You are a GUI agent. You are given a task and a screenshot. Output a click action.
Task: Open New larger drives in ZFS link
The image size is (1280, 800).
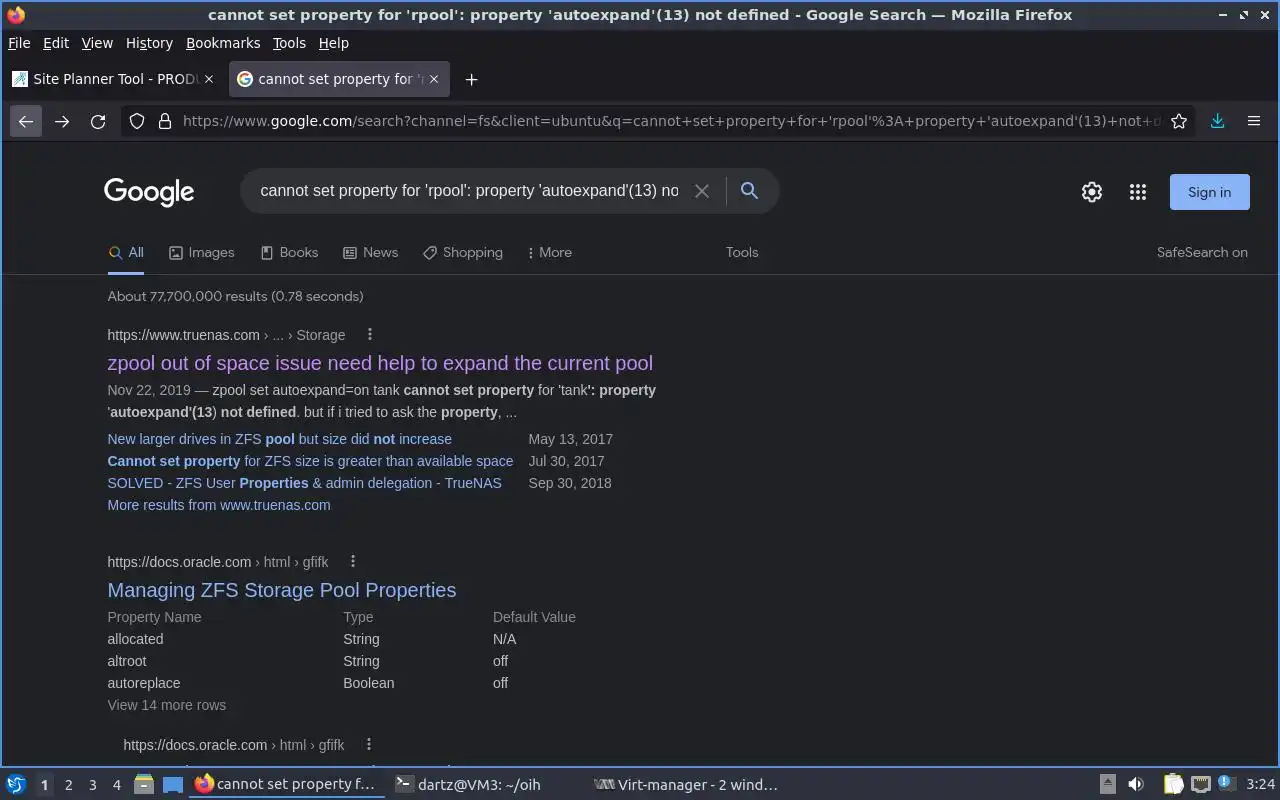tap(279, 439)
